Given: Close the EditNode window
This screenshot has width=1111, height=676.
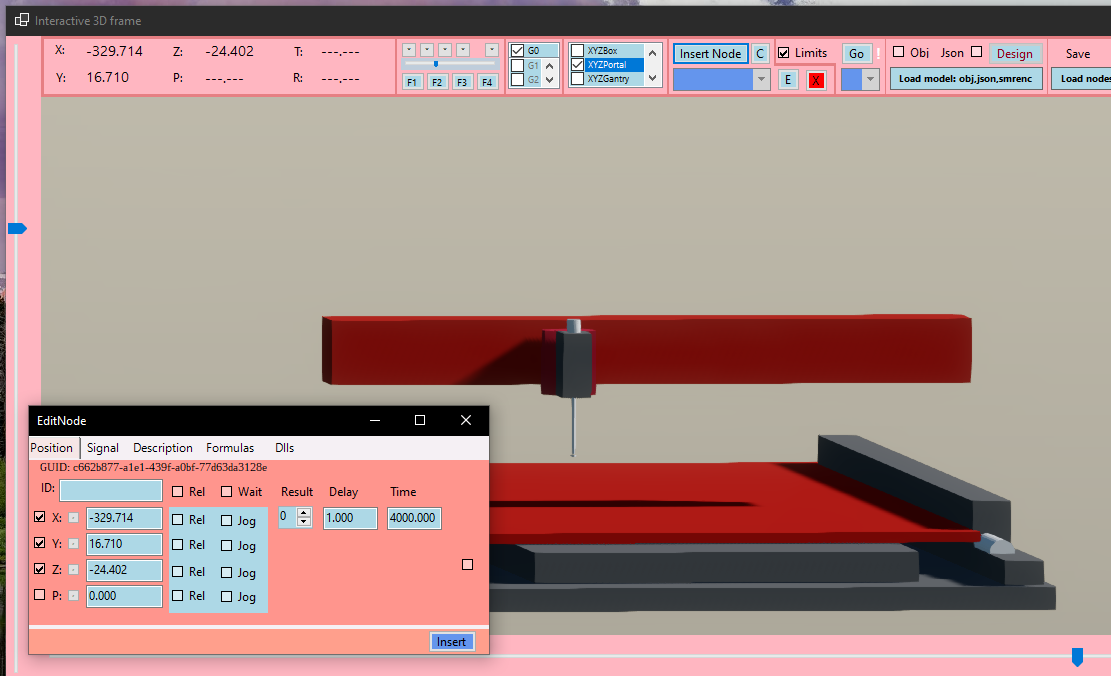Looking at the screenshot, I should click(x=466, y=420).
